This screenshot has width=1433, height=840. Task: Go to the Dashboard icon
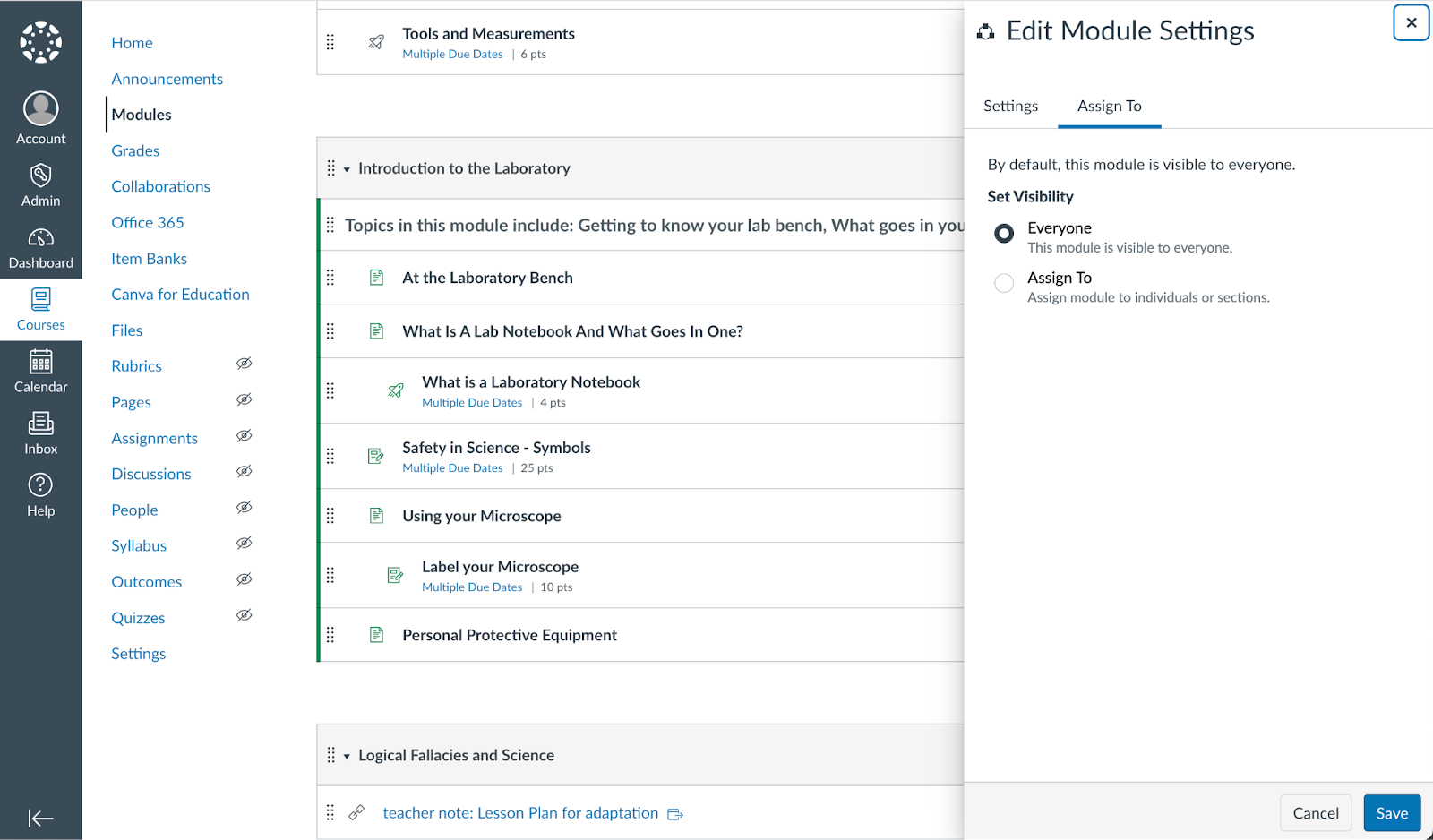click(41, 238)
